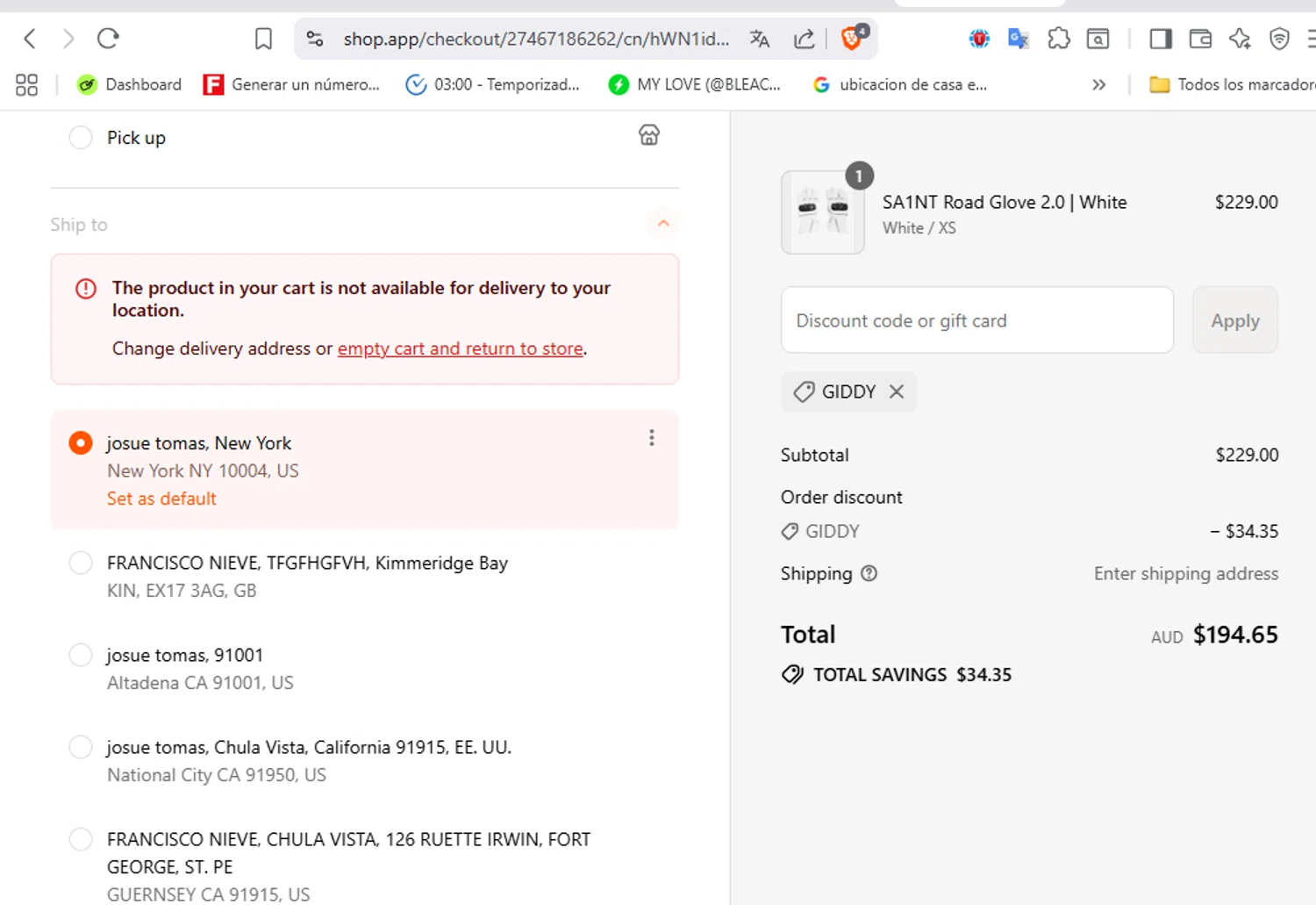This screenshot has height=905, width=1316.
Task: Select josue tomas Chula Vista address
Action: pos(81,747)
